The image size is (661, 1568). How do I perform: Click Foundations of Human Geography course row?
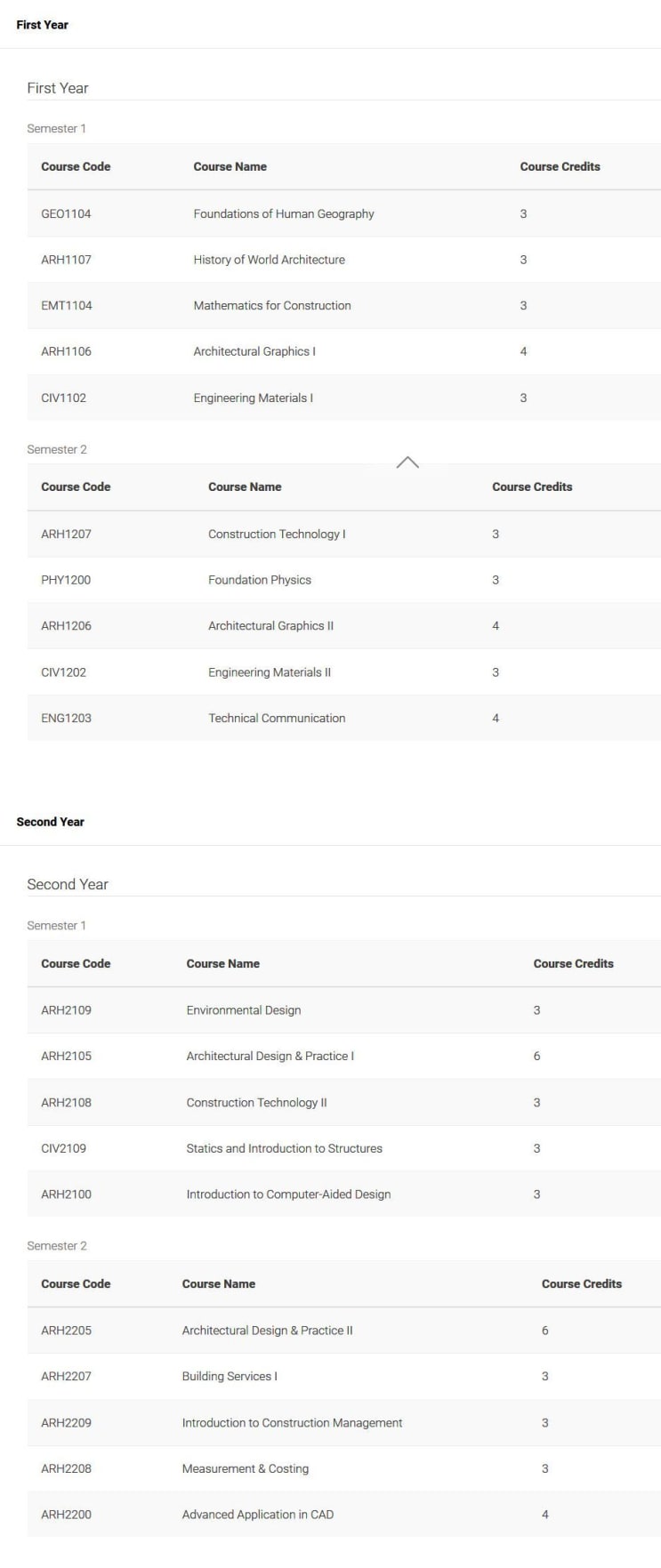[x=343, y=213]
